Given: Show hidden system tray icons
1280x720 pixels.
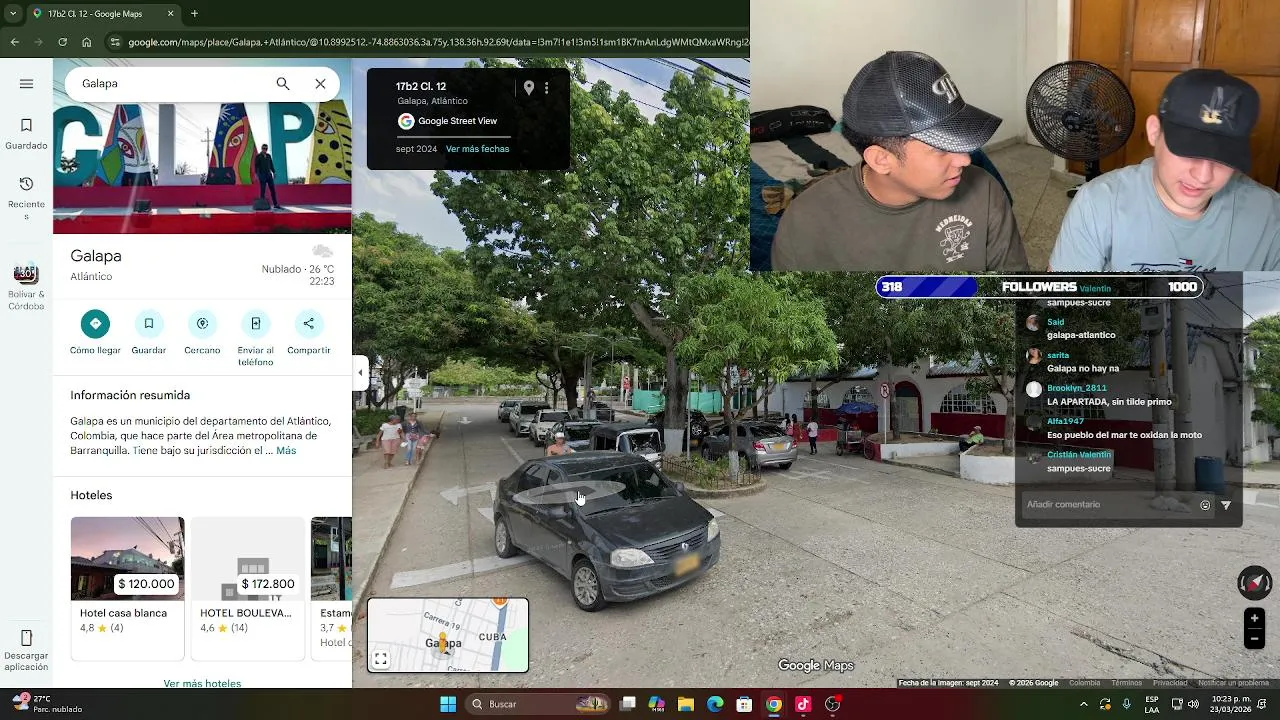Looking at the screenshot, I should tap(1083, 704).
